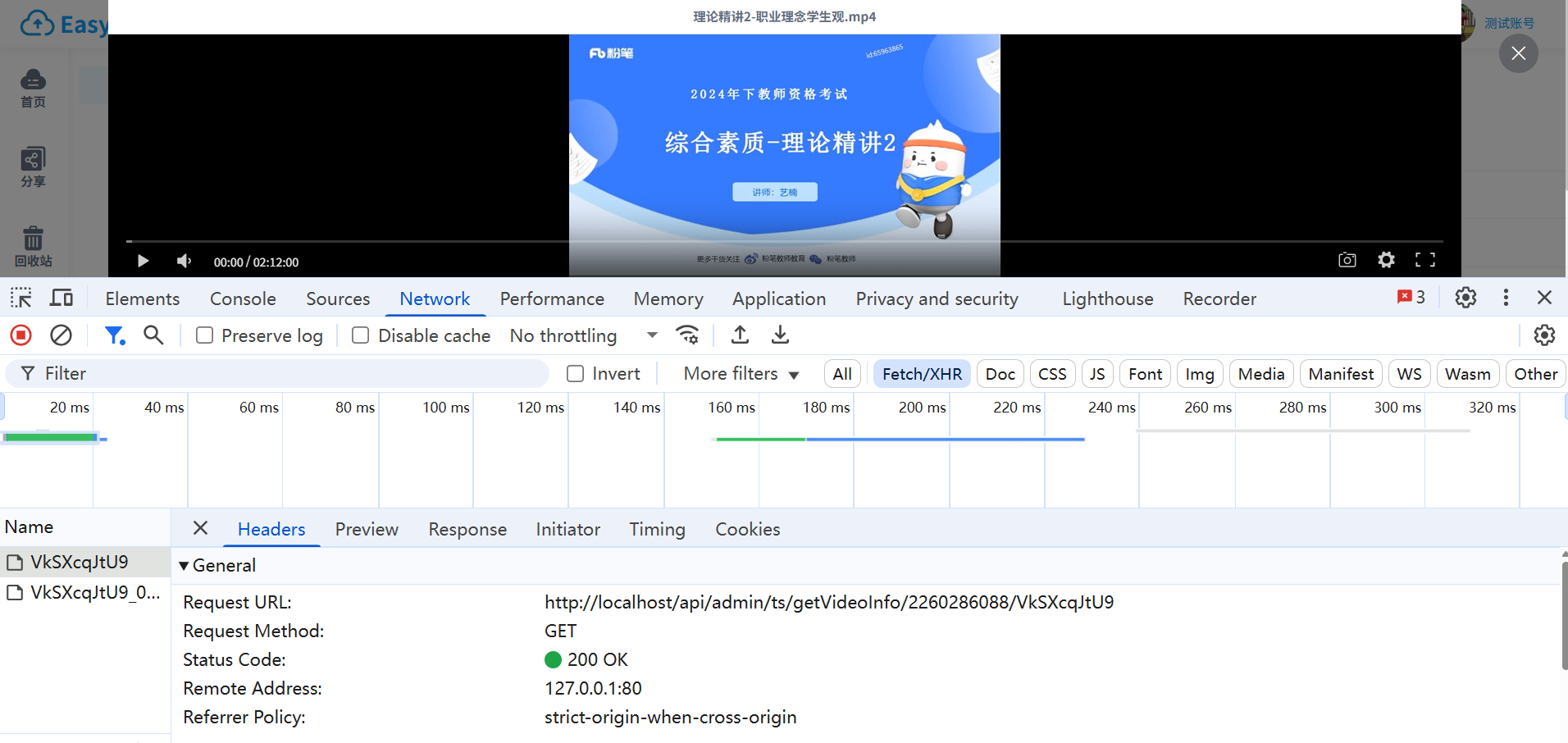The width and height of the screenshot is (1568, 743).
Task: Activate the inspect element picker
Action: 21,298
